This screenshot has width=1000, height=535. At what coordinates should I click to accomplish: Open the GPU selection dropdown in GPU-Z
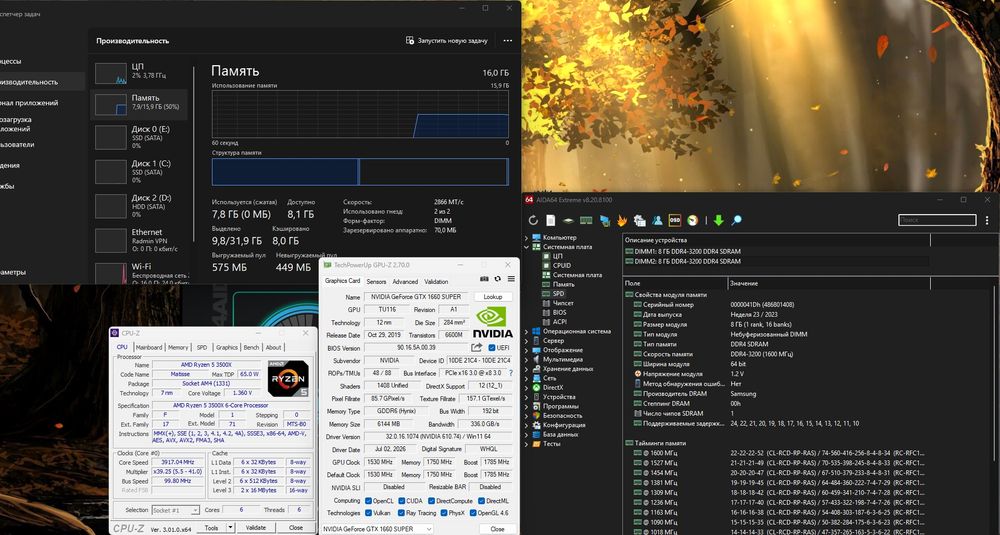tap(377, 529)
